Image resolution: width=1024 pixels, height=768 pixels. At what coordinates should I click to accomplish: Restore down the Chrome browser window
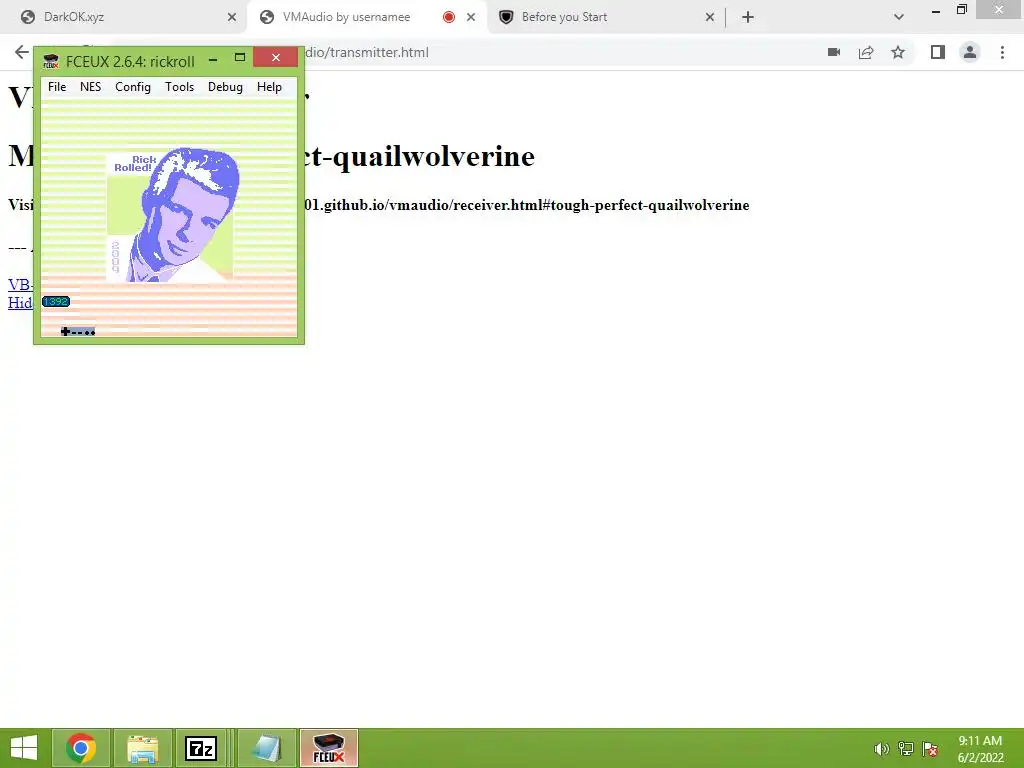click(961, 10)
